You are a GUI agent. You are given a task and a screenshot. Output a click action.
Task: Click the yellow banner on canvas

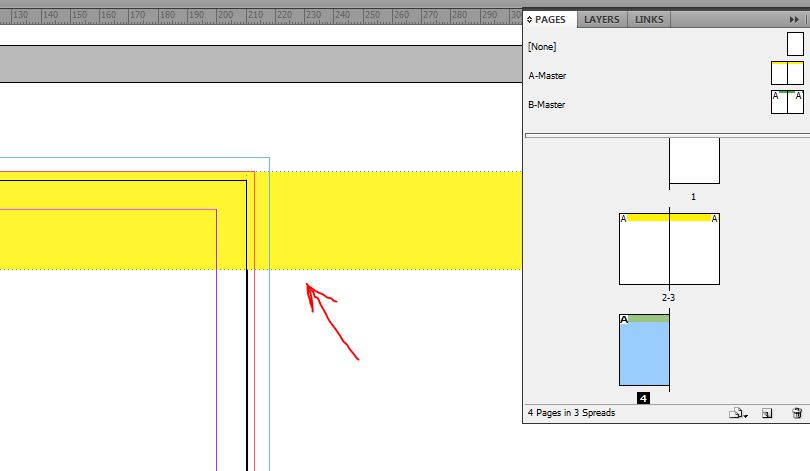[261, 221]
